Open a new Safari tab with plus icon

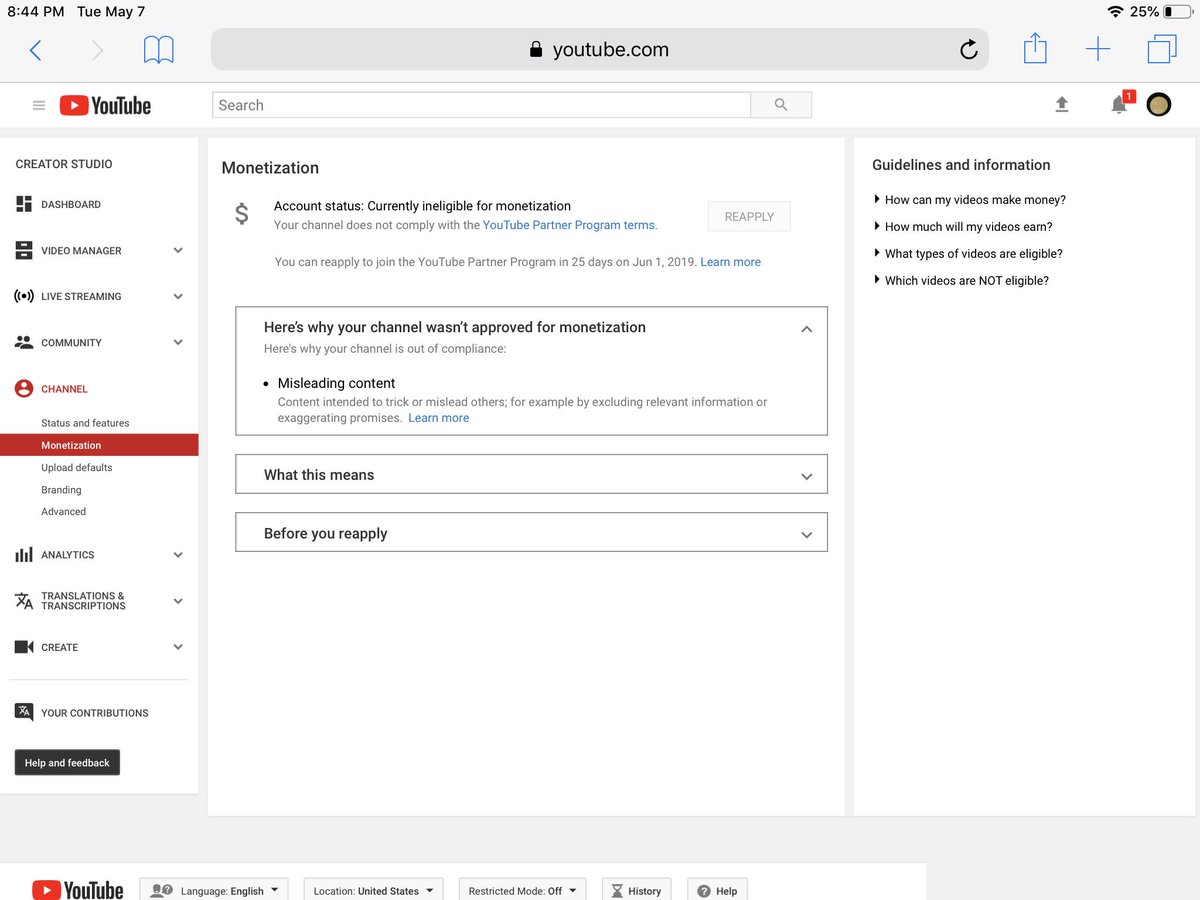[x=1098, y=49]
